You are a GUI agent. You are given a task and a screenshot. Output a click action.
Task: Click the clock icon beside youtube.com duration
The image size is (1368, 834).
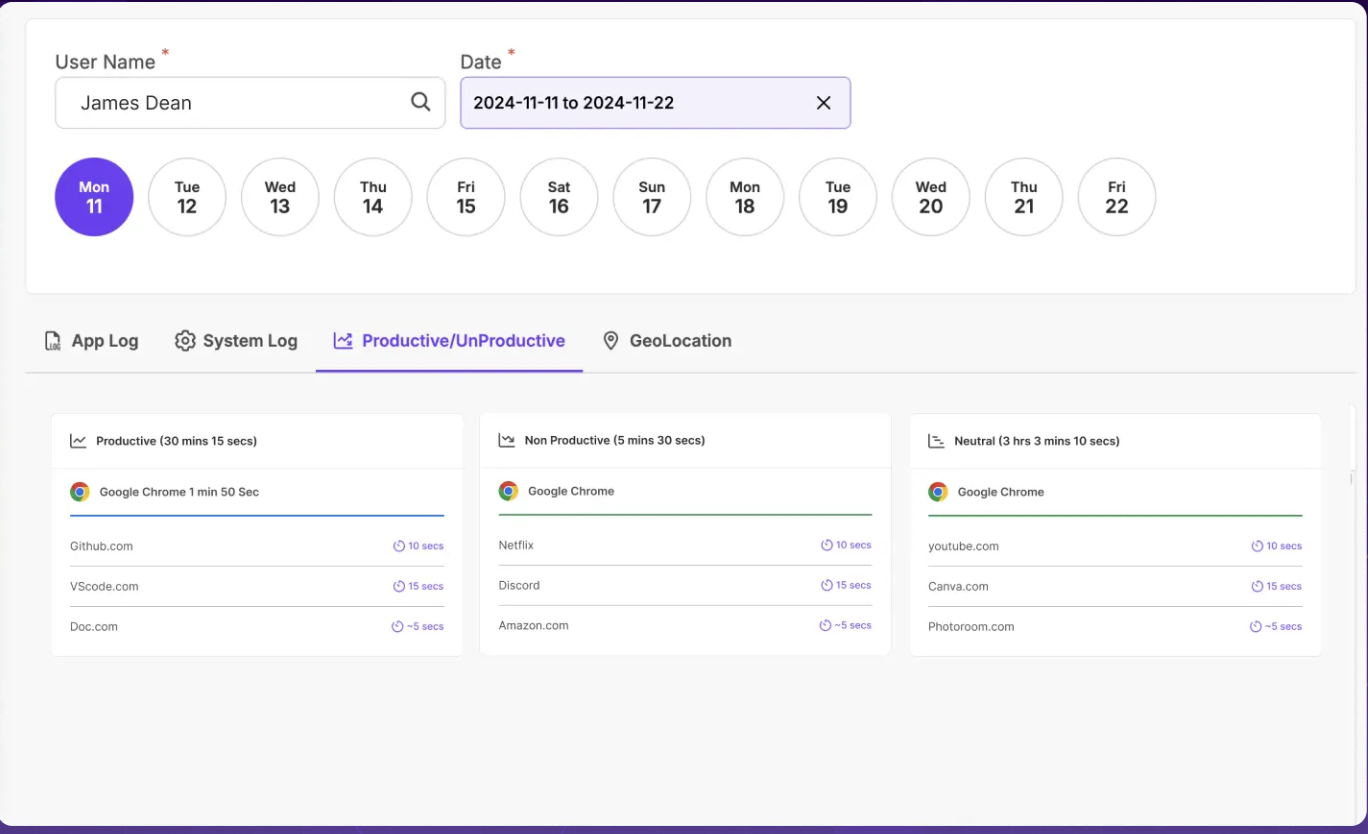pos(1257,546)
